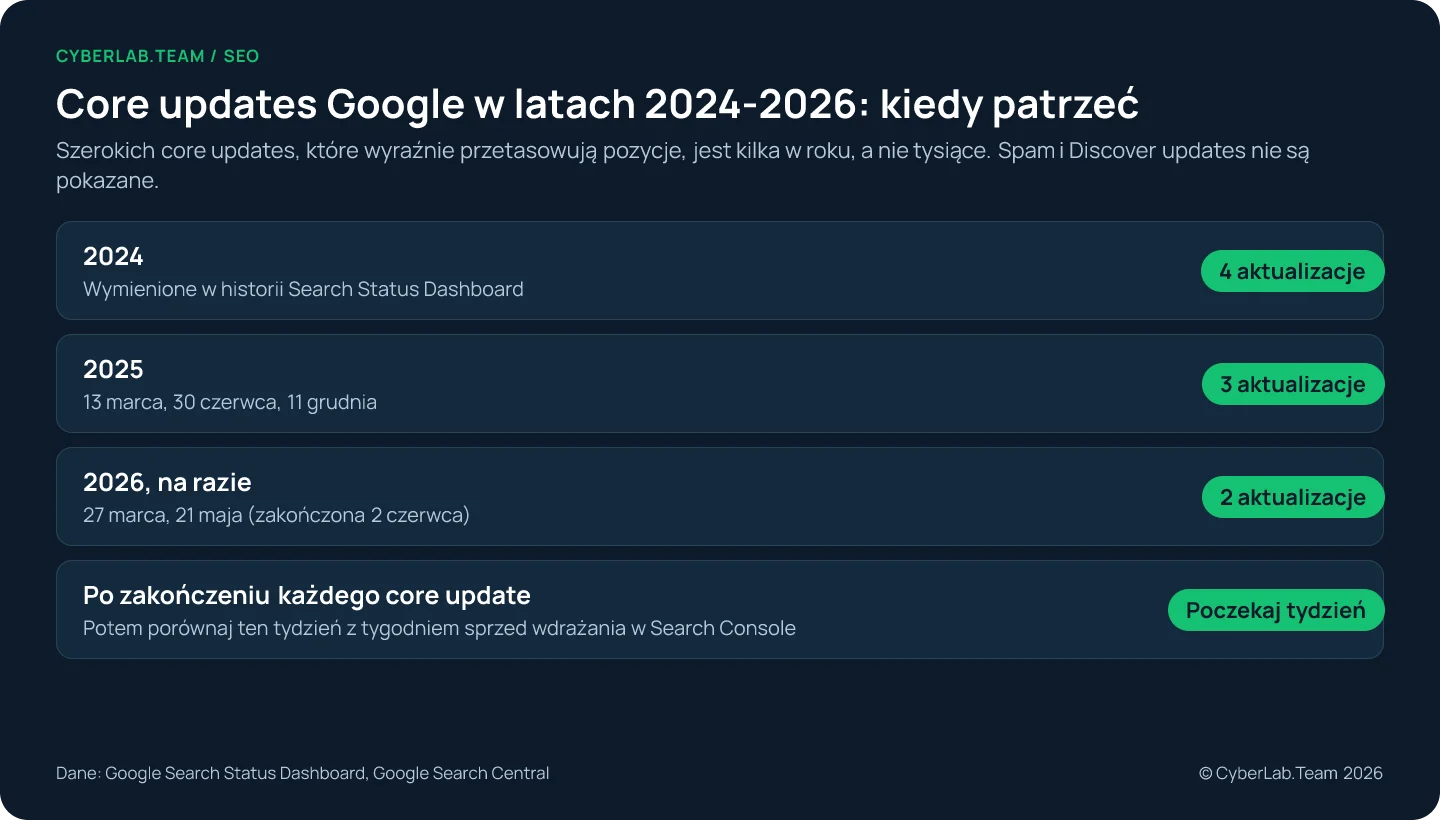Select the '2025' row heading
Screen dimensions: 1440x820
[113, 370]
